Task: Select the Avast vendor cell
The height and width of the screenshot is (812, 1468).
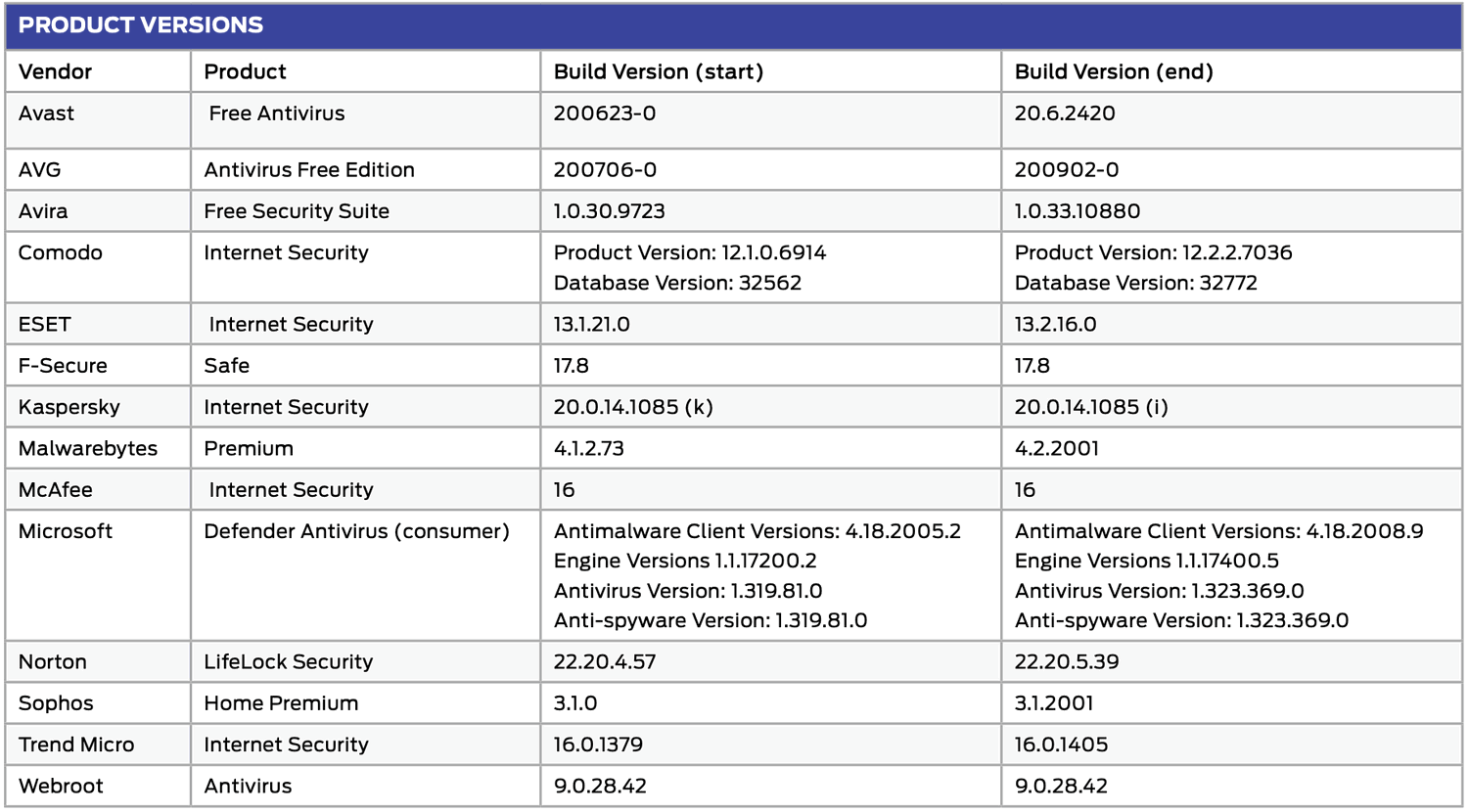Action: point(46,113)
